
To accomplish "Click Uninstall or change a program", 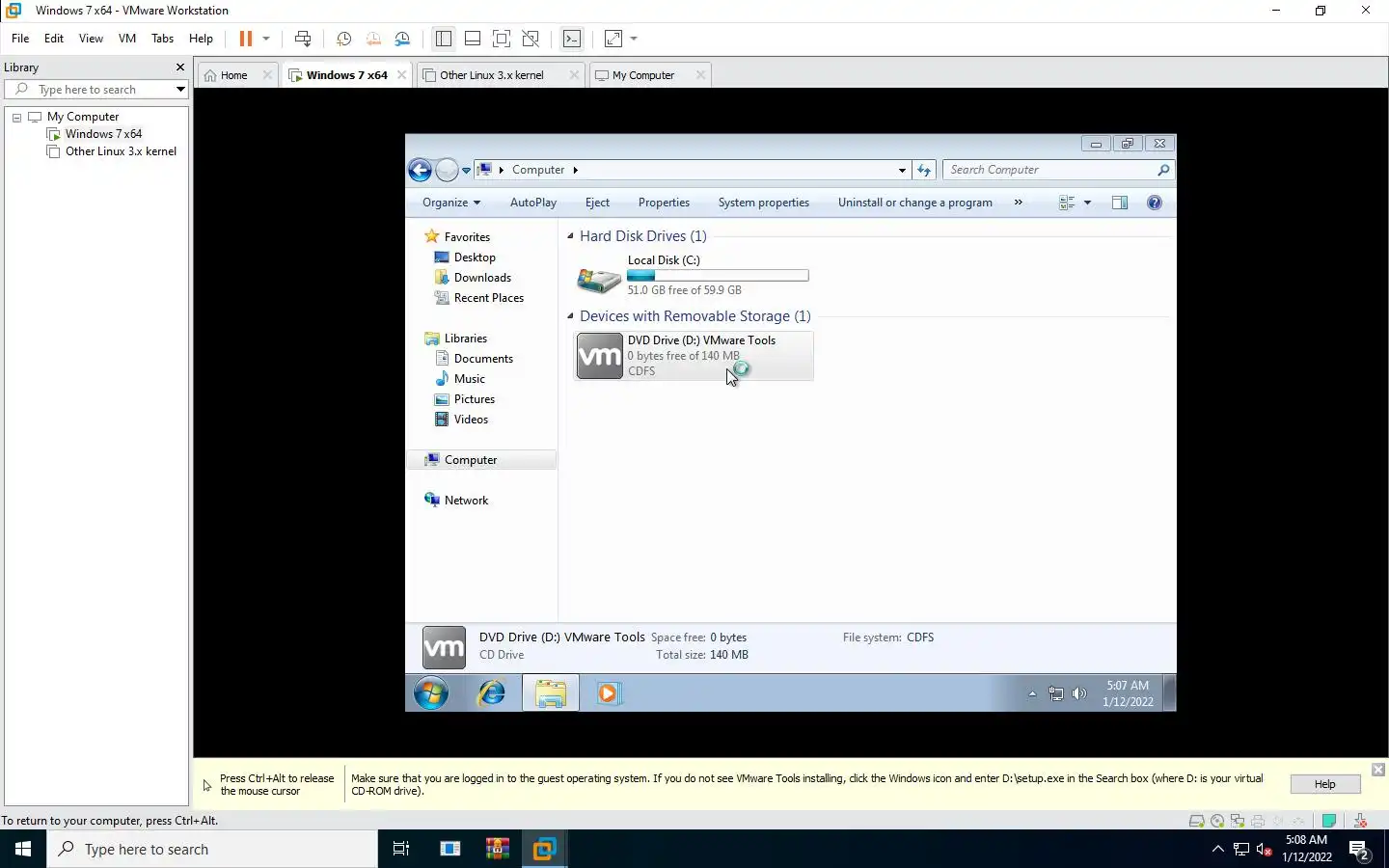I will [x=914, y=203].
